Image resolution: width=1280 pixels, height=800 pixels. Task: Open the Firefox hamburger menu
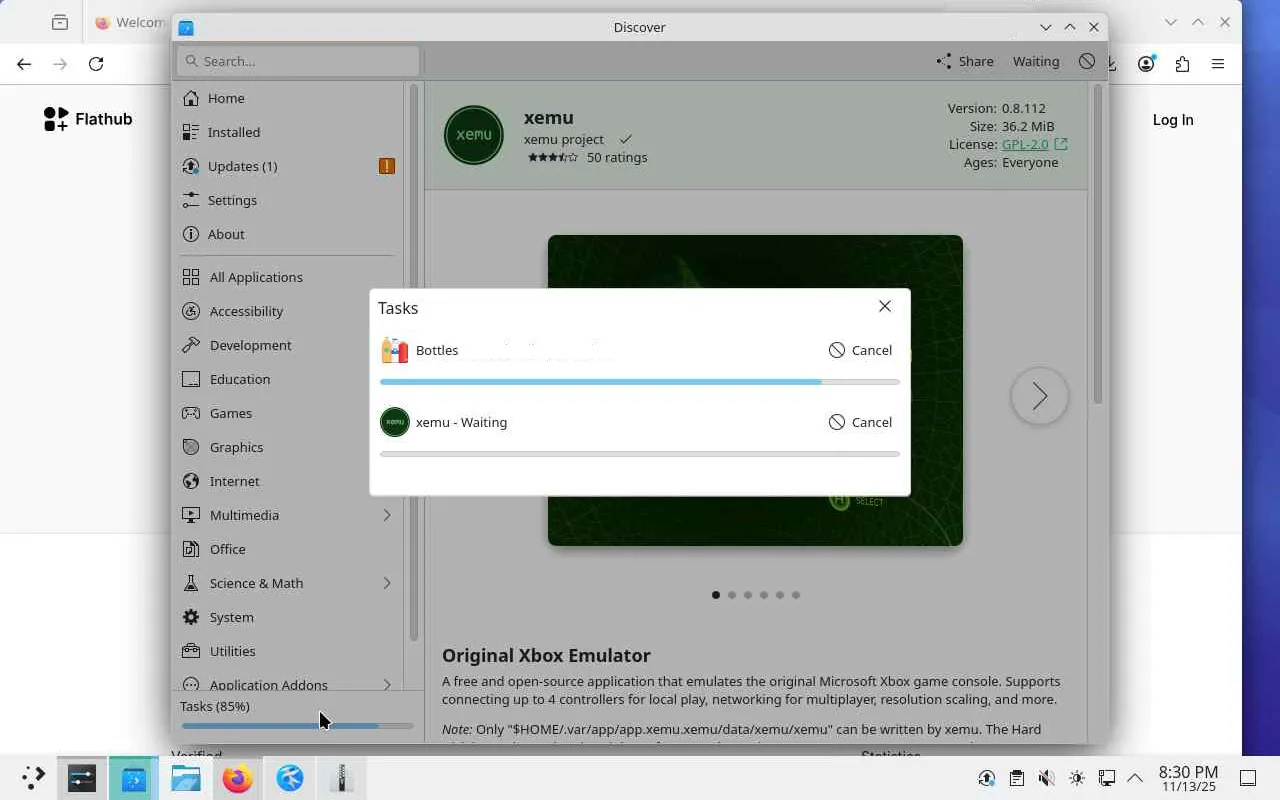1218,64
